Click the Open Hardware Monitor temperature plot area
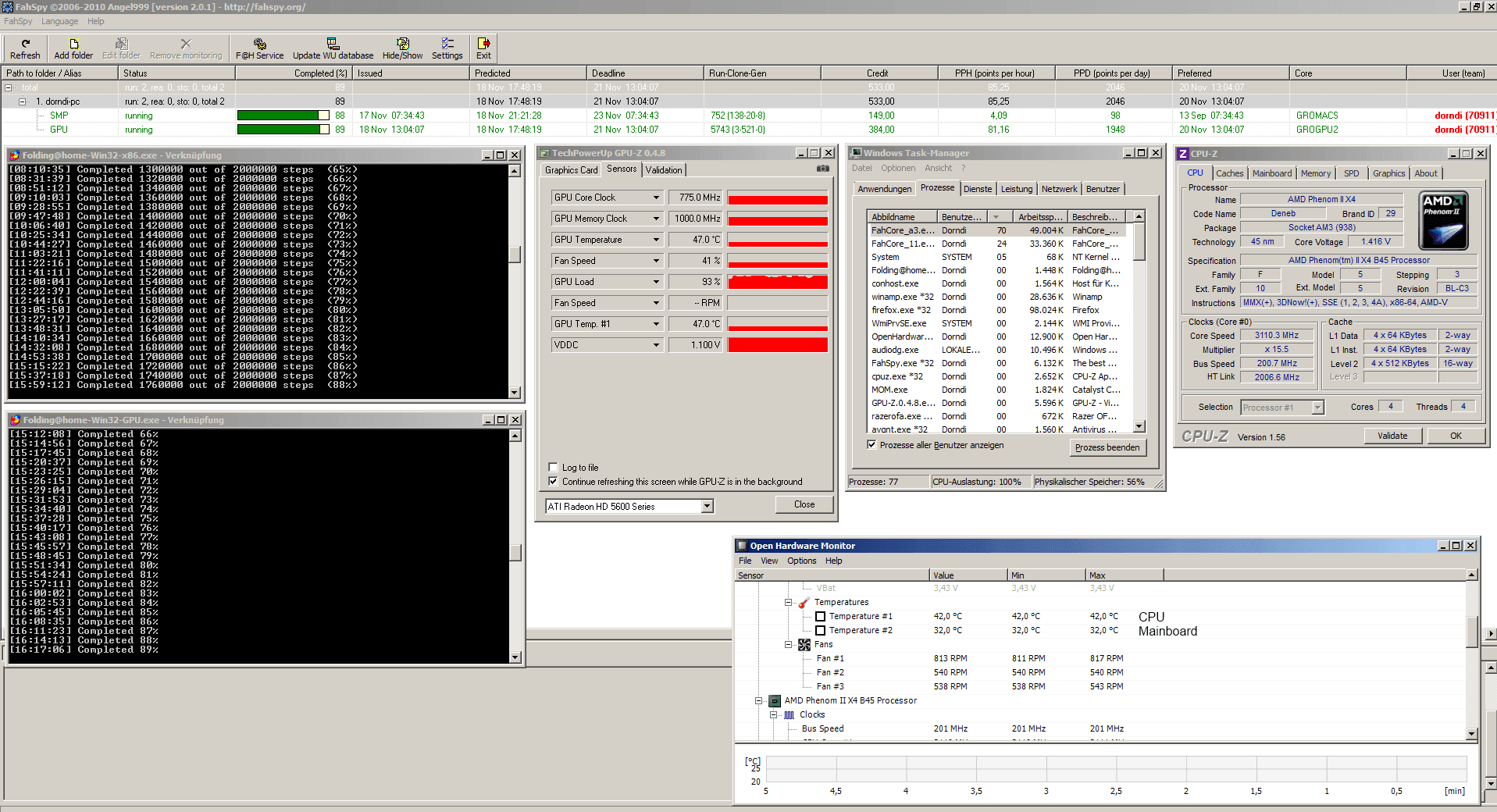The image size is (1497, 812). (x=1116, y=769)
